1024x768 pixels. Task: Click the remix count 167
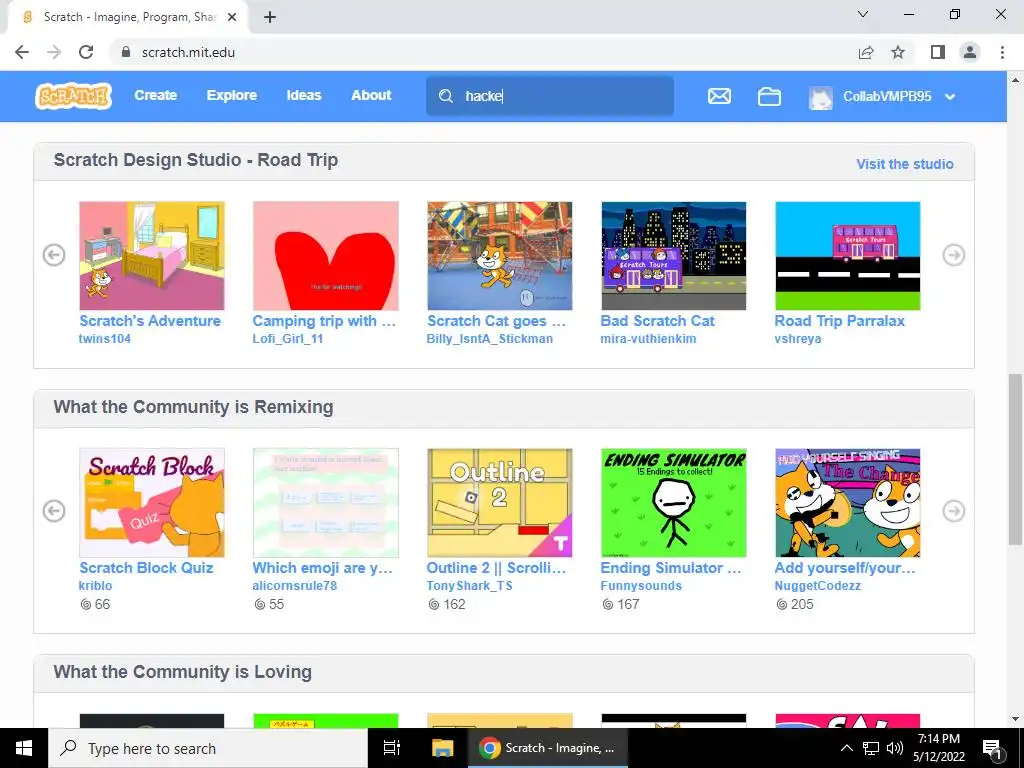click(620, 604)
